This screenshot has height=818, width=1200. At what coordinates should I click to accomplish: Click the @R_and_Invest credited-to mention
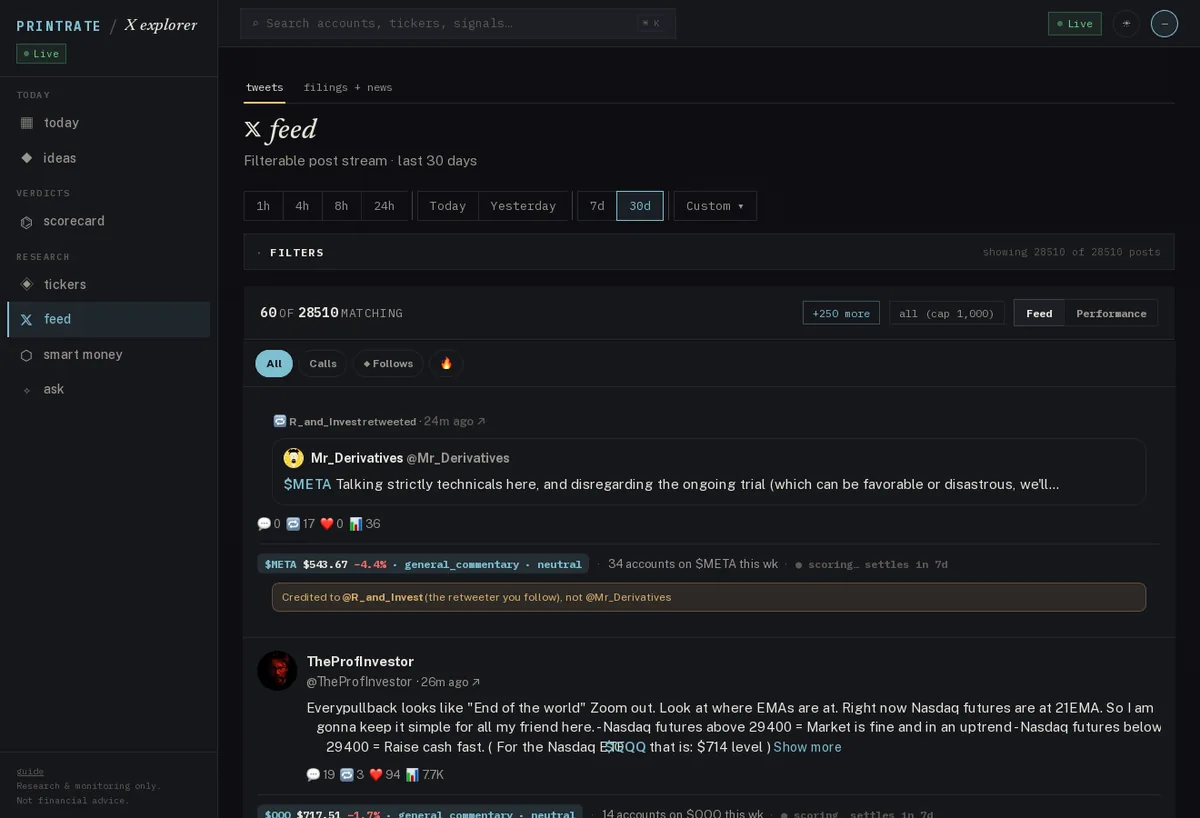pos(383,597)
